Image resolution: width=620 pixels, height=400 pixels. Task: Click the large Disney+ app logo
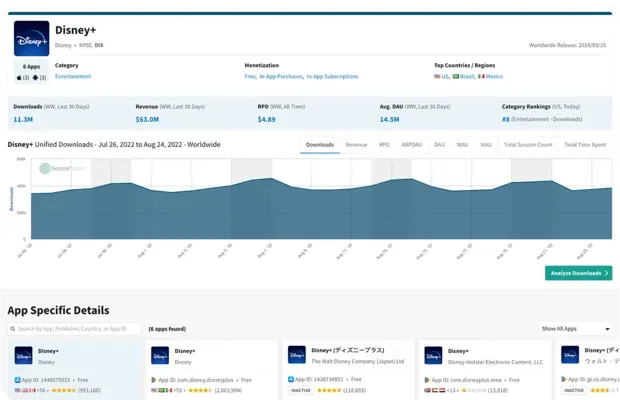coord(31,39)
